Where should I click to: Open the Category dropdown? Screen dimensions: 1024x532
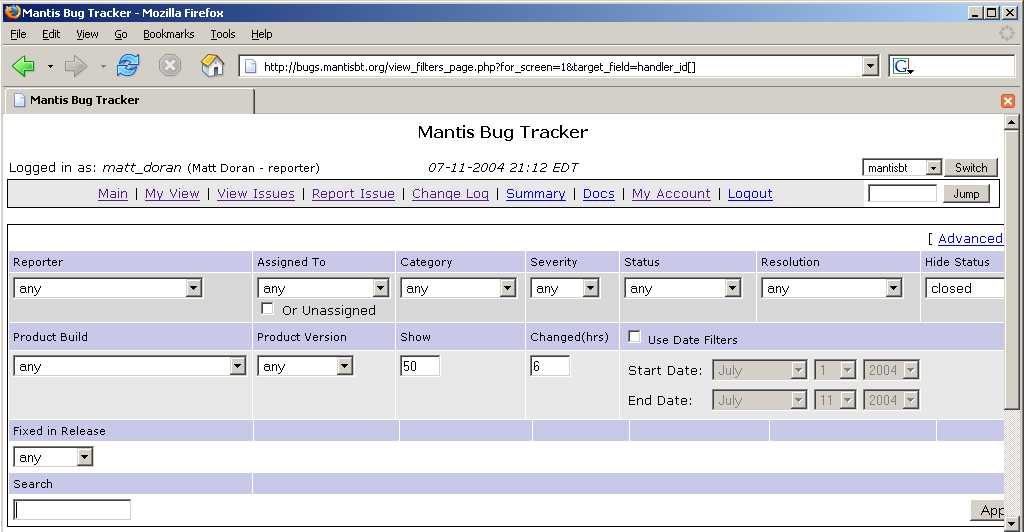point(458,288)
